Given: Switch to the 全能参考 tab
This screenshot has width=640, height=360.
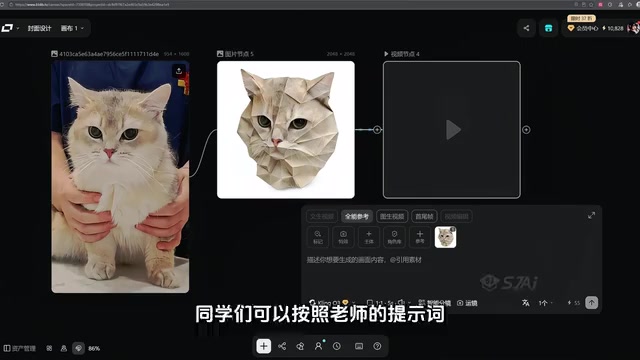Looking at the screenshot, I should pyautogui.click(x=357, y=216).
